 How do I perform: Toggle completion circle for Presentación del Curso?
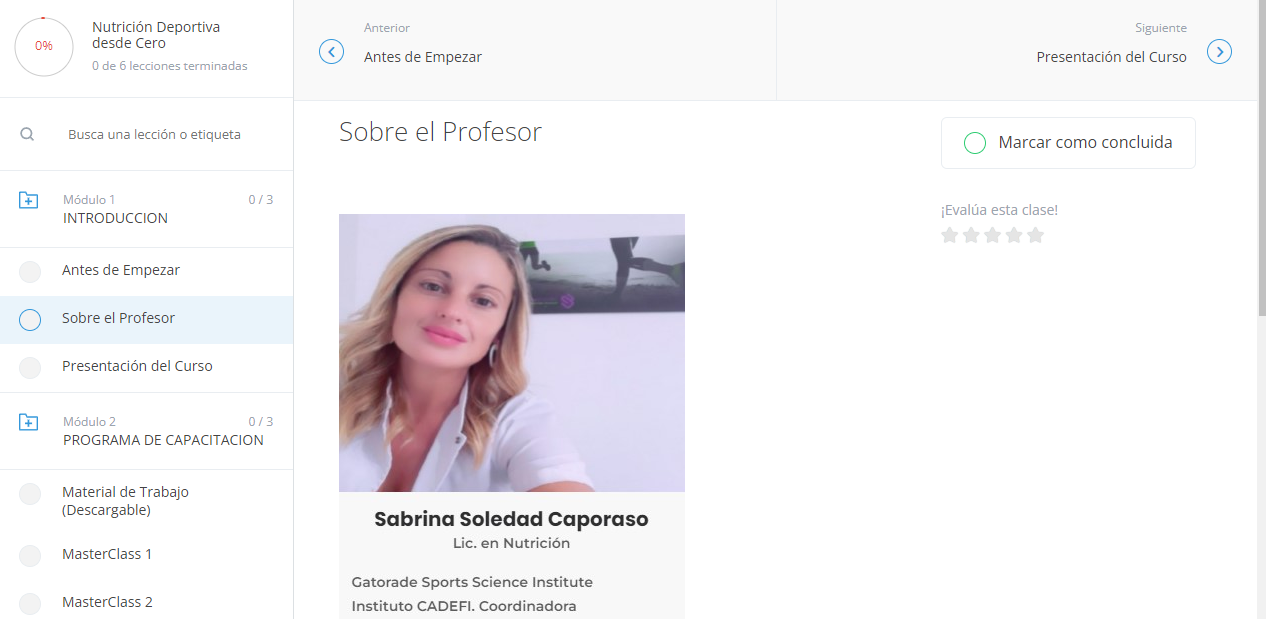[30, 368]
